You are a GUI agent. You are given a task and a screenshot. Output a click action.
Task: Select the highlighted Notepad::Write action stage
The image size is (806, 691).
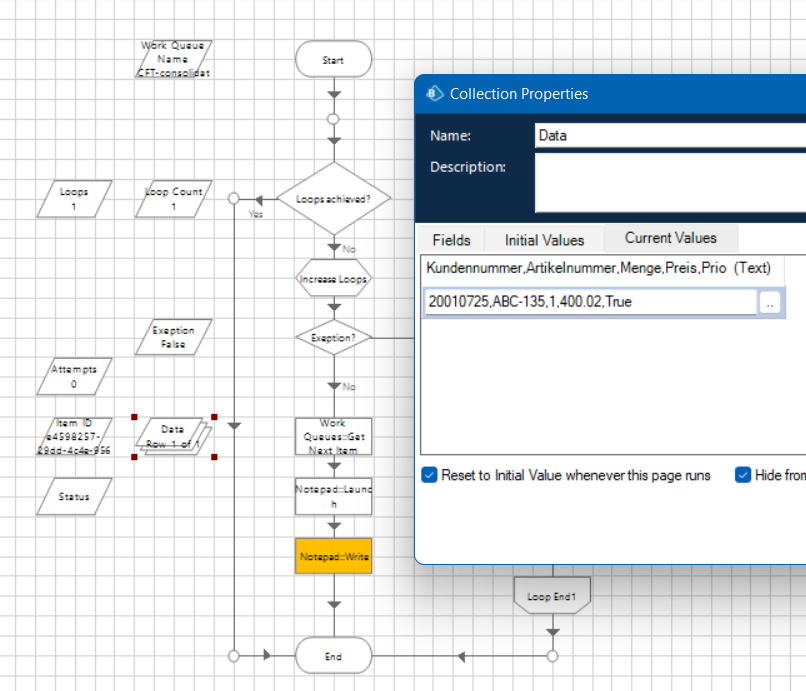click(x=334, y=556)
